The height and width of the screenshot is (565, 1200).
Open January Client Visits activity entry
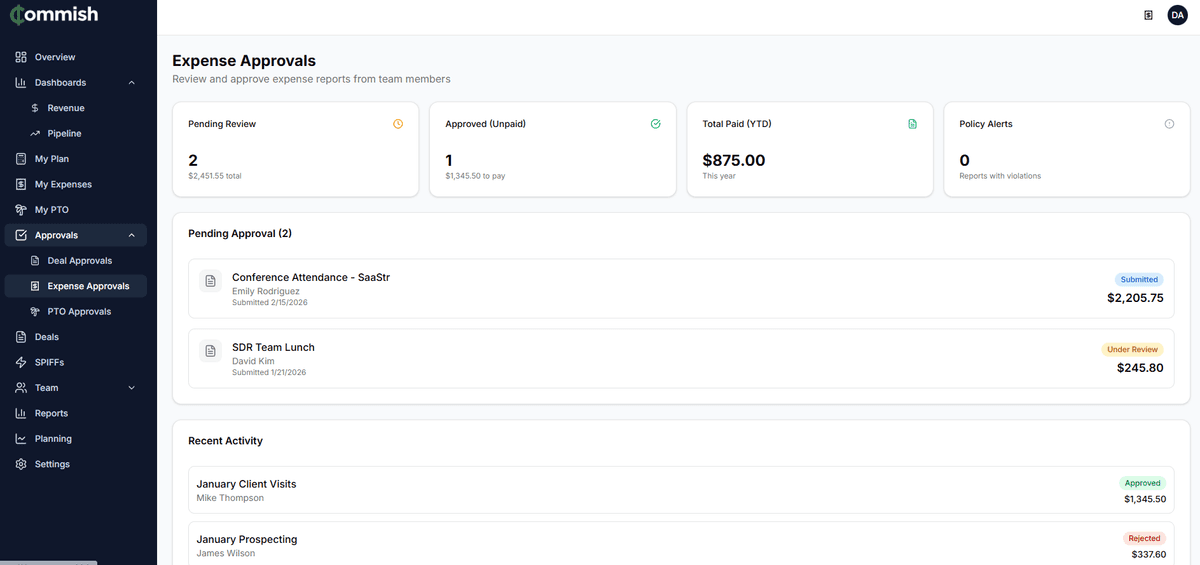(681, 490)
